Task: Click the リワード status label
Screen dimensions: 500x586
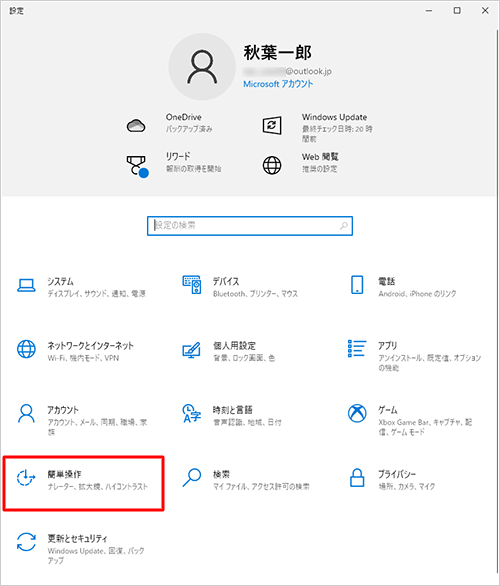Action: (194, 169)
